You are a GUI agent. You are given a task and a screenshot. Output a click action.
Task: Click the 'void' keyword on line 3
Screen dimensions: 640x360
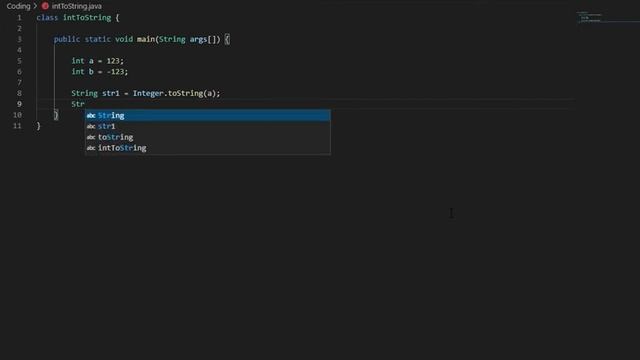point(124,40)
